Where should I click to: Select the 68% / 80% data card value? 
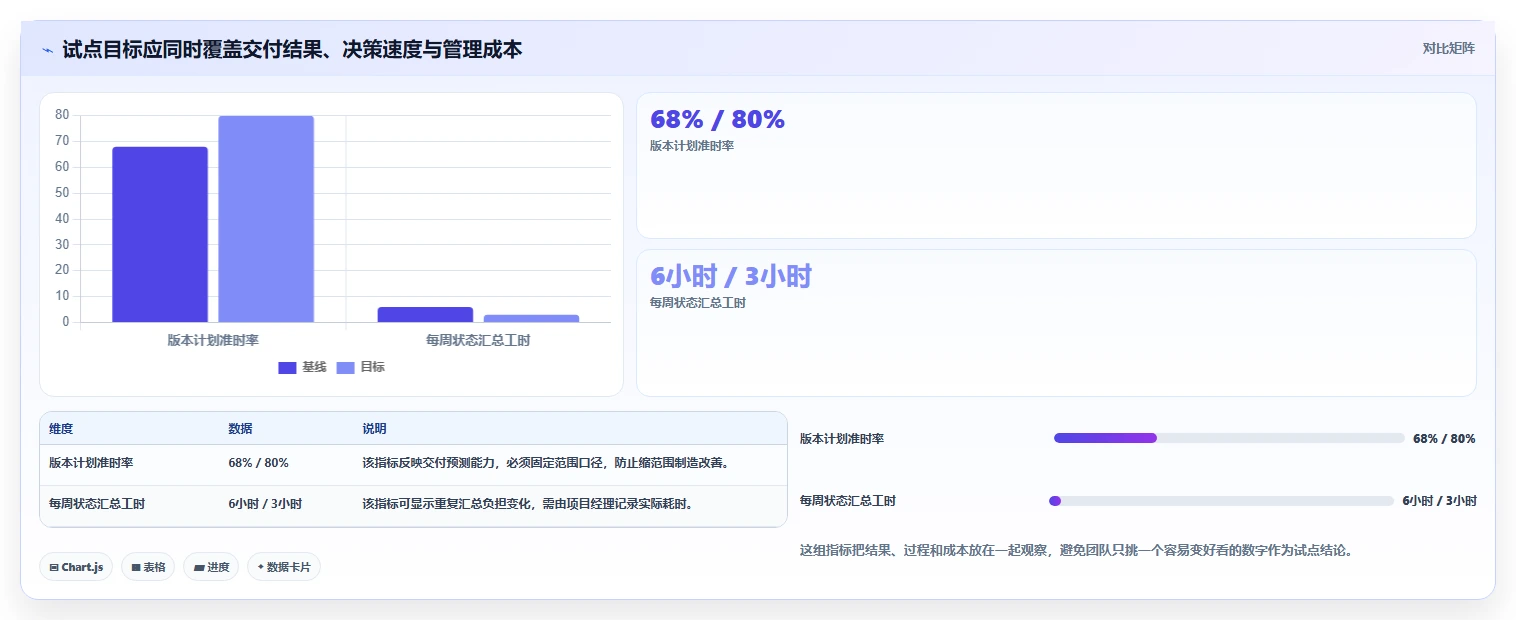coord(717,119)
